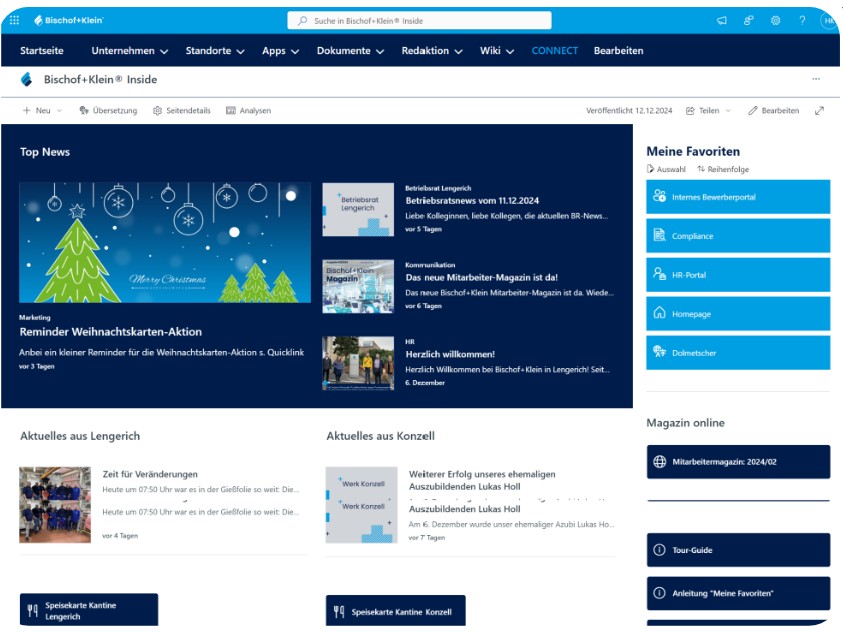Click the Dolmetscher translate icon
The image size is (844, 632).
pyautogui.click(x=659, y=352)
